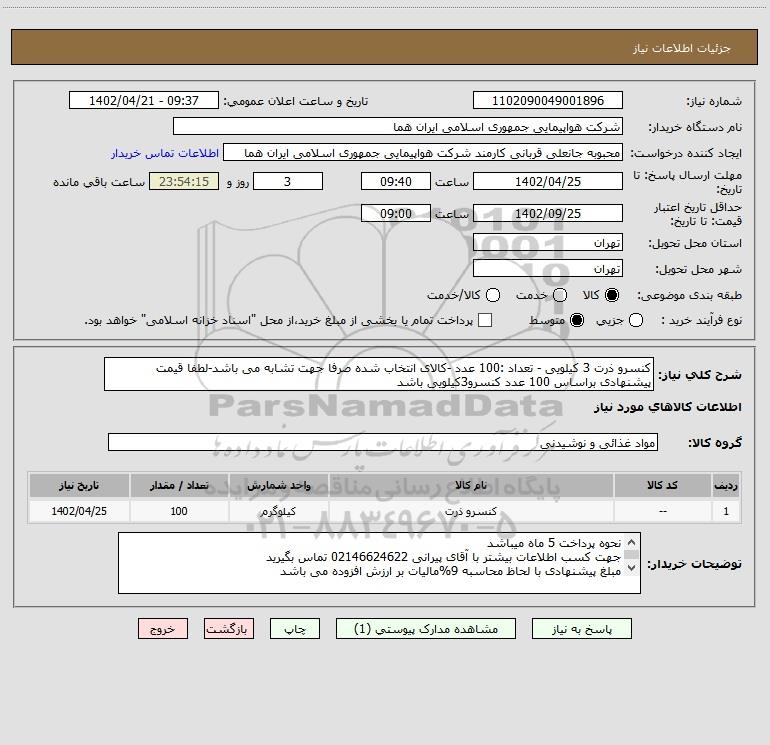Viewport: 770px width, 745px height.
Task: Click the remaining time 23:54:15 field
Action: [x=184, y=181]
